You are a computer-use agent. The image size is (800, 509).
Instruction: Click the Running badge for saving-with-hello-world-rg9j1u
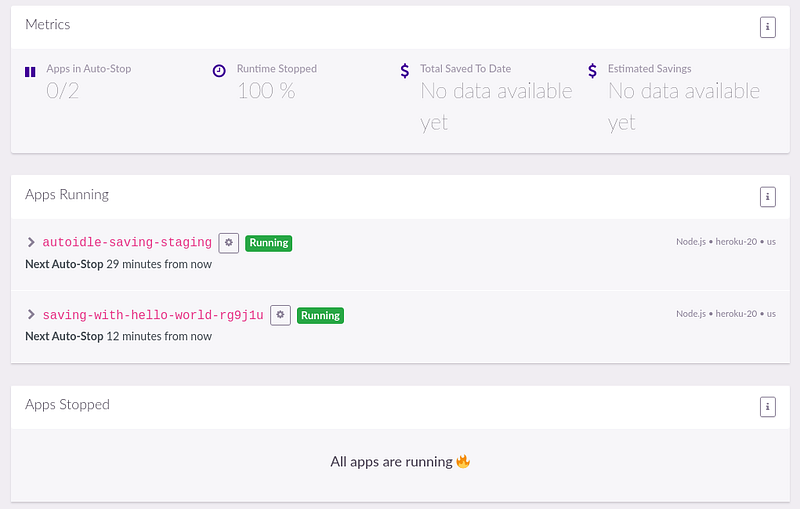320,316
